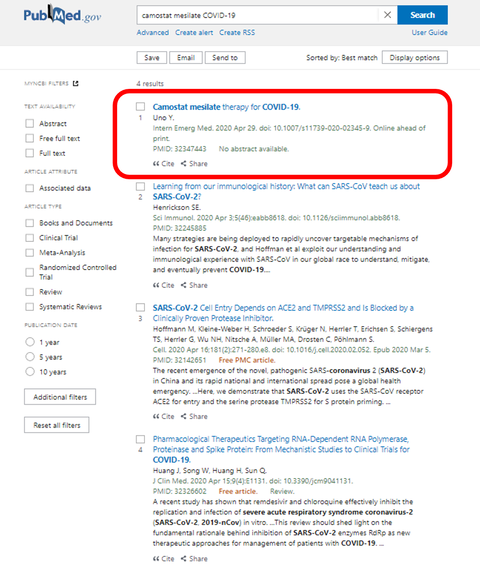Click the blue Search button
The height and width of the screenshot is (572, 480).
[x=422, y=15]
